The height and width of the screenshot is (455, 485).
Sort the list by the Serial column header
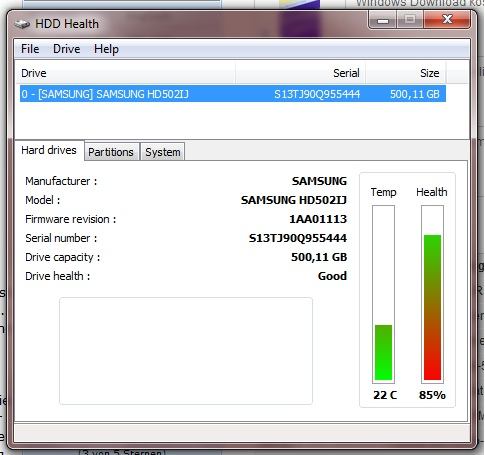[300, 73]
